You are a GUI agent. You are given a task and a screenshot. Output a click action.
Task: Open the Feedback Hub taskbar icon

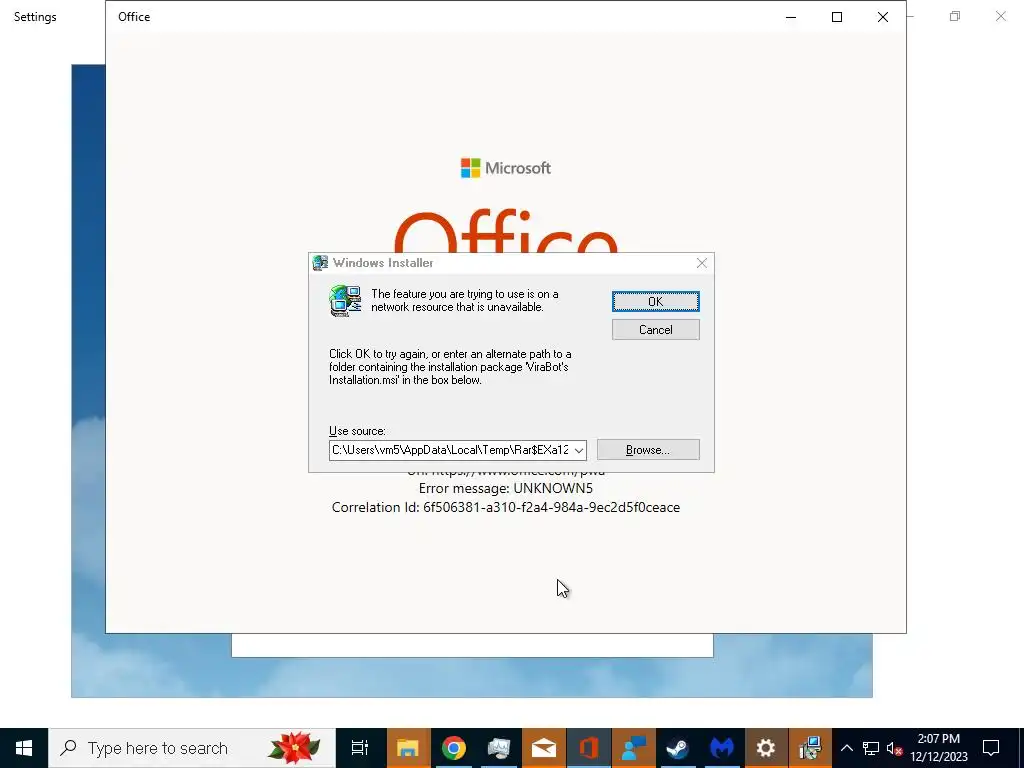click(633, 748)
